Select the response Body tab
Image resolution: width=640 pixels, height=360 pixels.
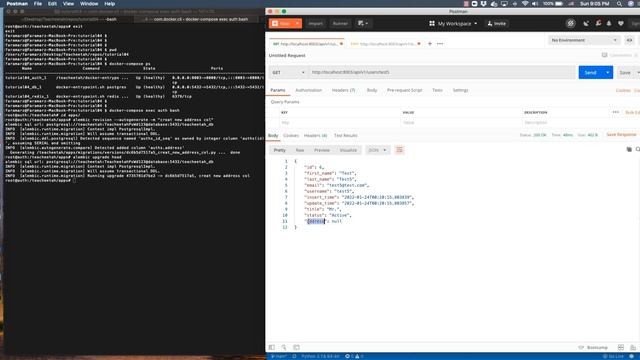(x=273, y=136)
